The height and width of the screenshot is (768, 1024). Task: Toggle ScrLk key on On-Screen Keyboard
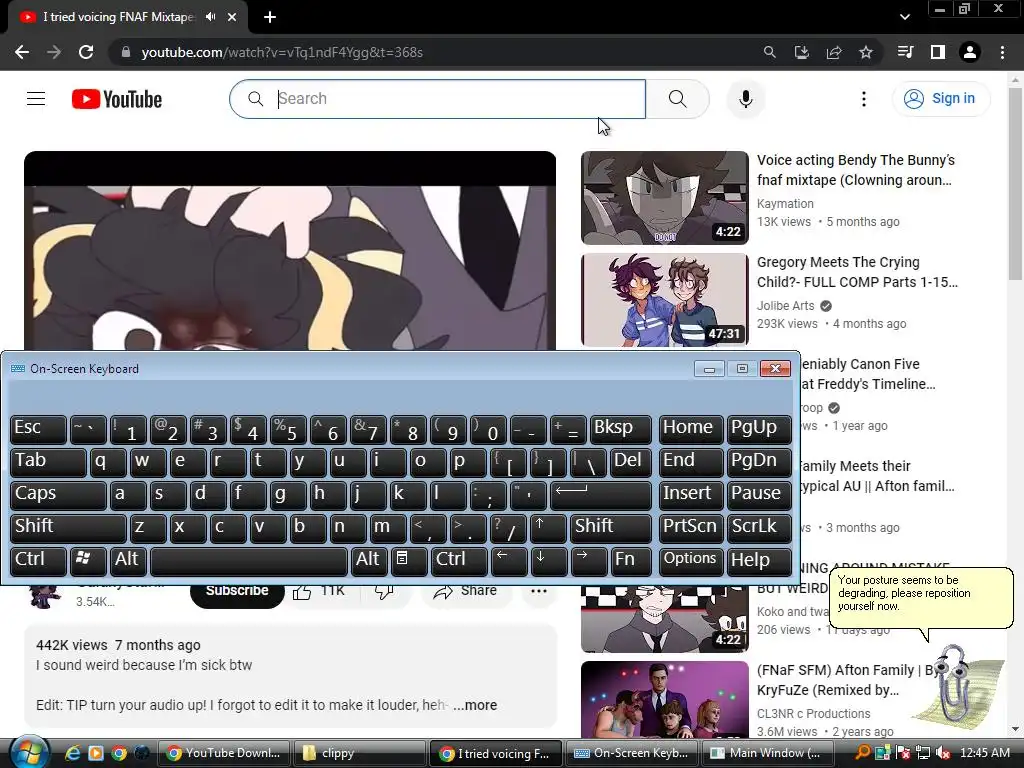[x=759, y=527]
